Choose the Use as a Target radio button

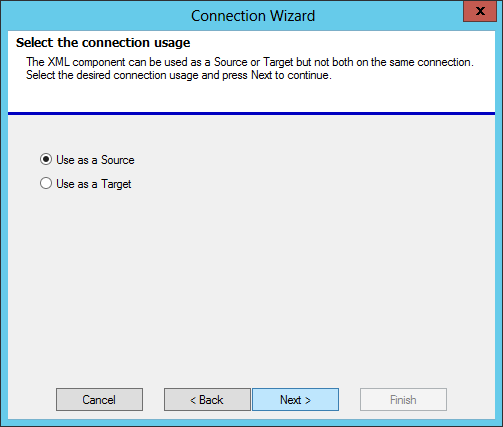pos(46,183)
